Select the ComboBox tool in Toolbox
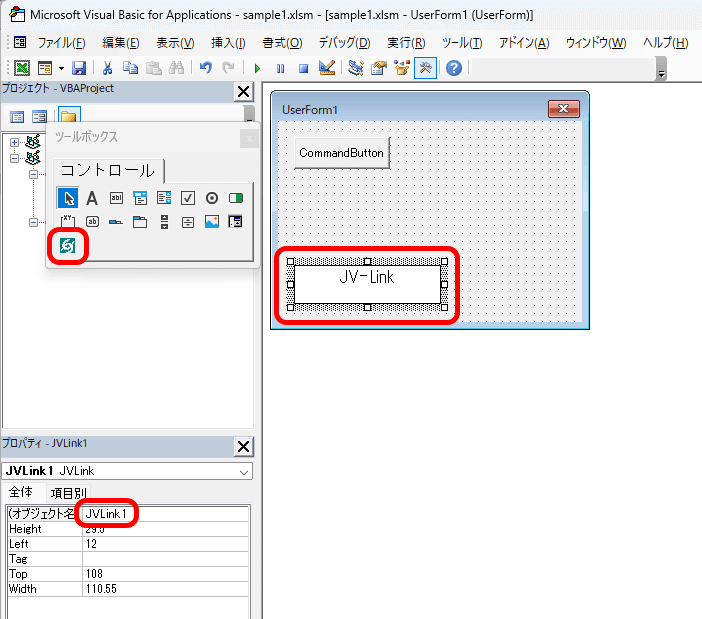The width and height of the screenshot is (702, 619). point(140,198)
